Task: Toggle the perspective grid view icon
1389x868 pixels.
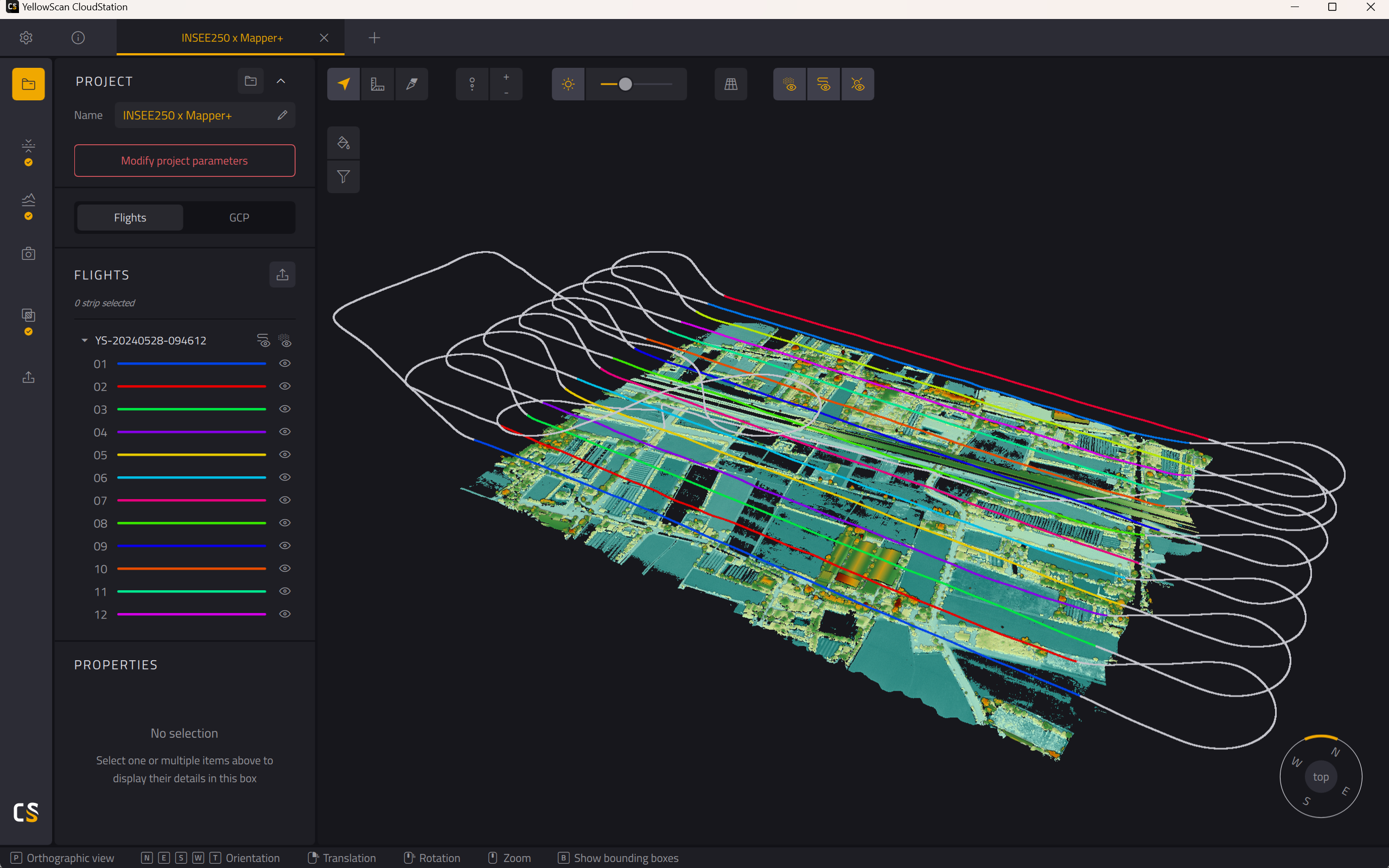Action: pos(731,85)
